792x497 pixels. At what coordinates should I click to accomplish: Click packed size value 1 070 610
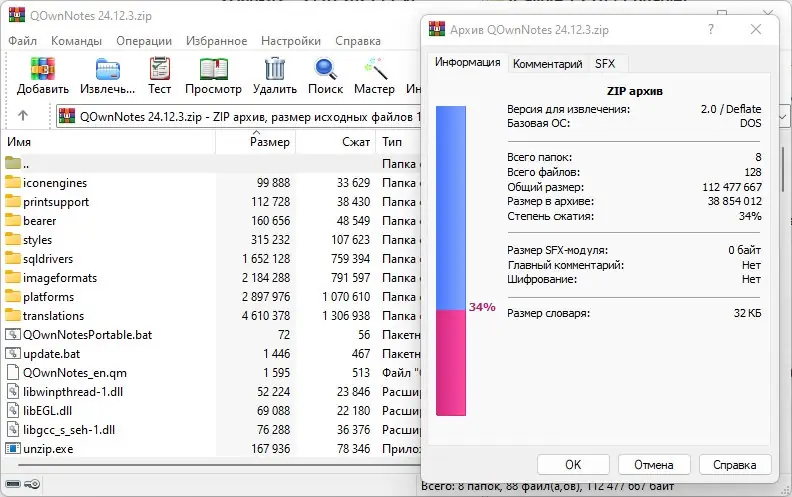(x=346, y=296)
